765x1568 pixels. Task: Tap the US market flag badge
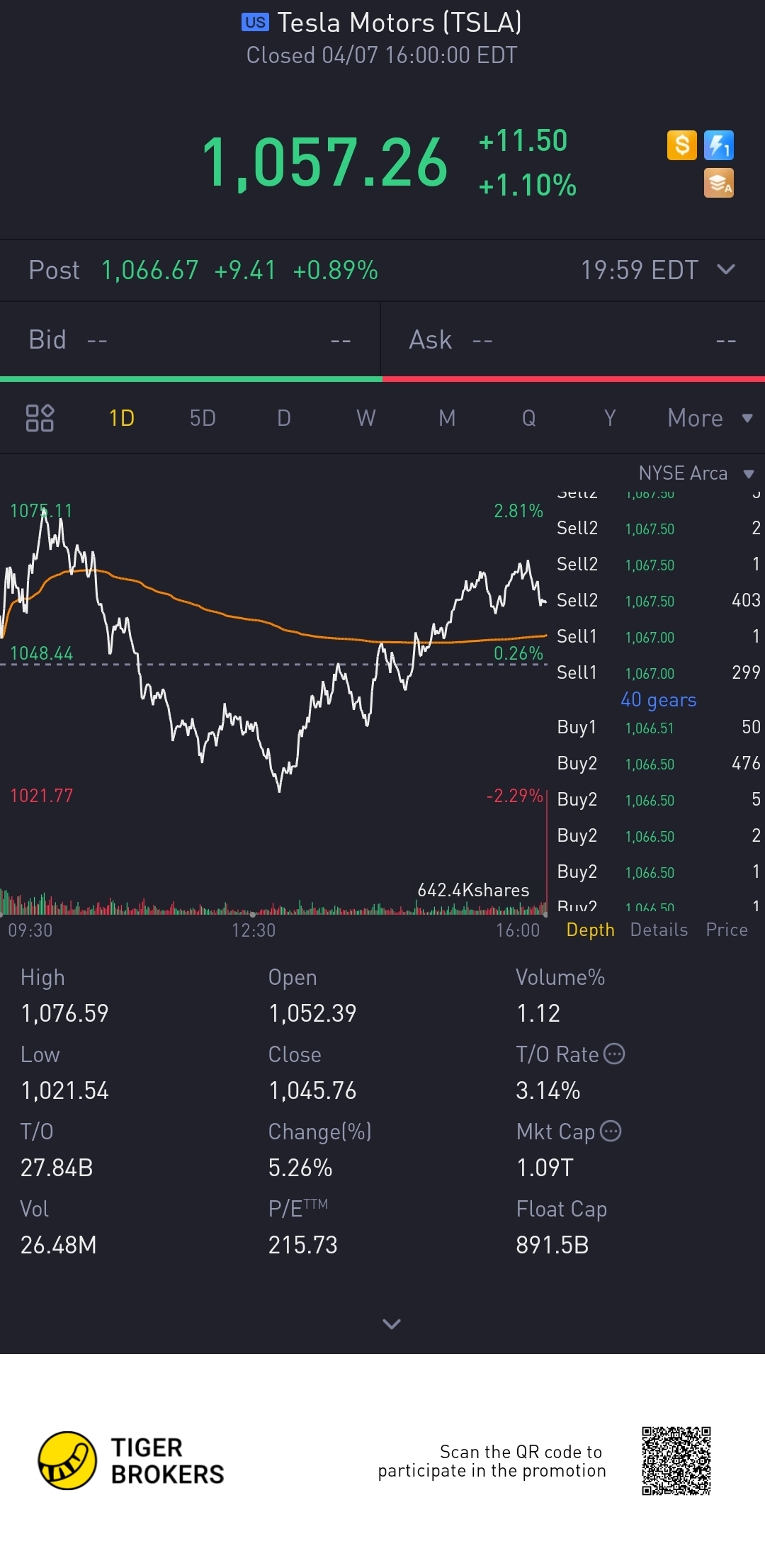[x=255, y=23]
